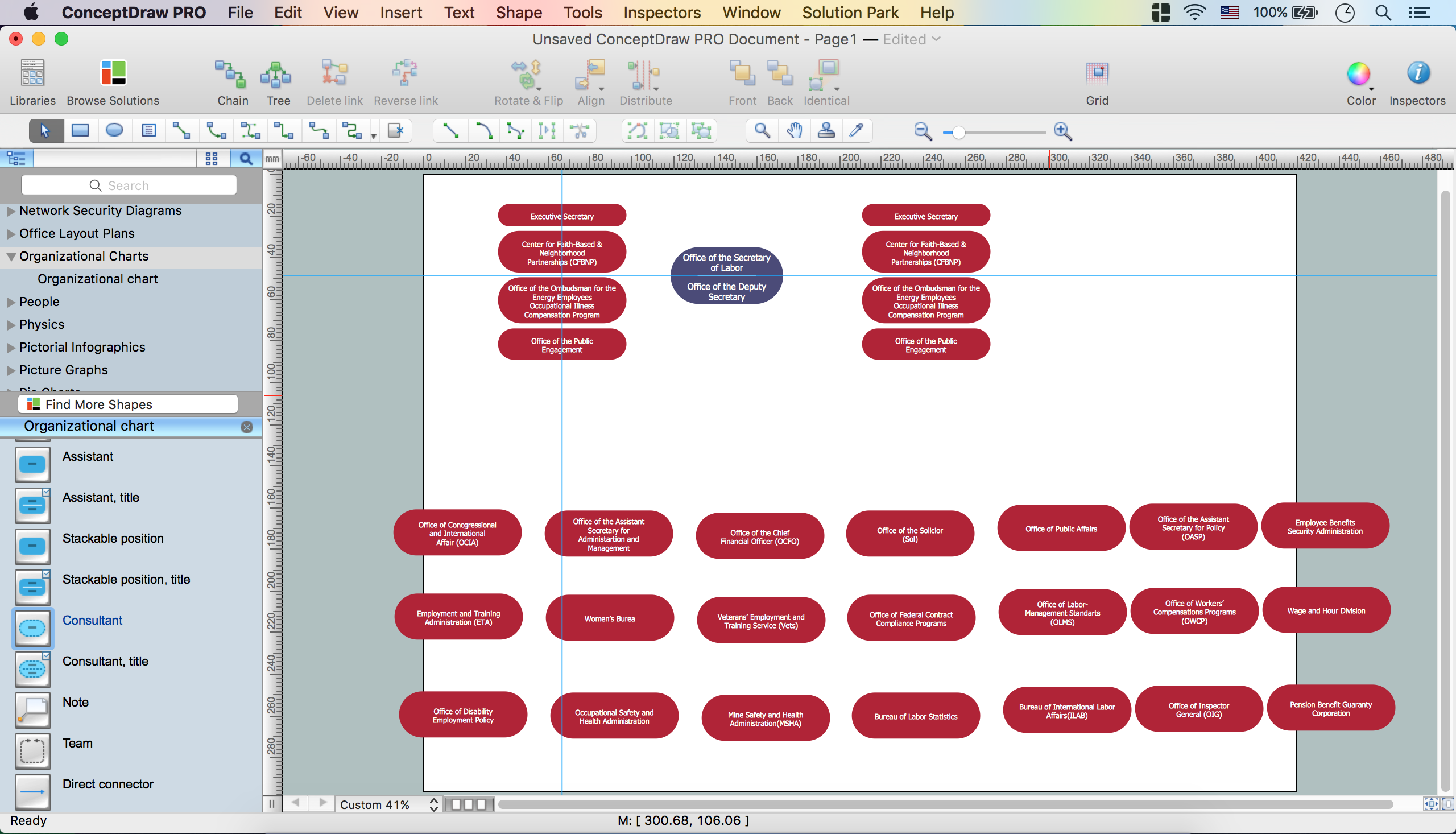This screenshot has width=1456, height=834.
Task: Open the Tools menu
Action: (x=581, y=12)
